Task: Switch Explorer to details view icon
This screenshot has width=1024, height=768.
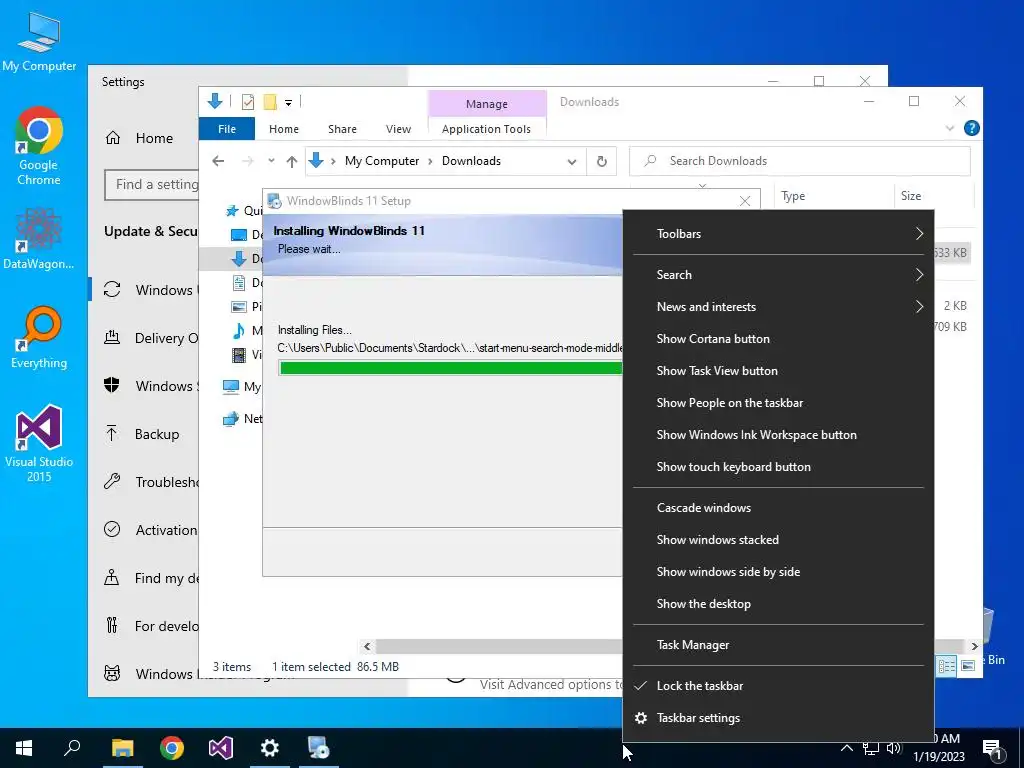Action: coord(946,666)
